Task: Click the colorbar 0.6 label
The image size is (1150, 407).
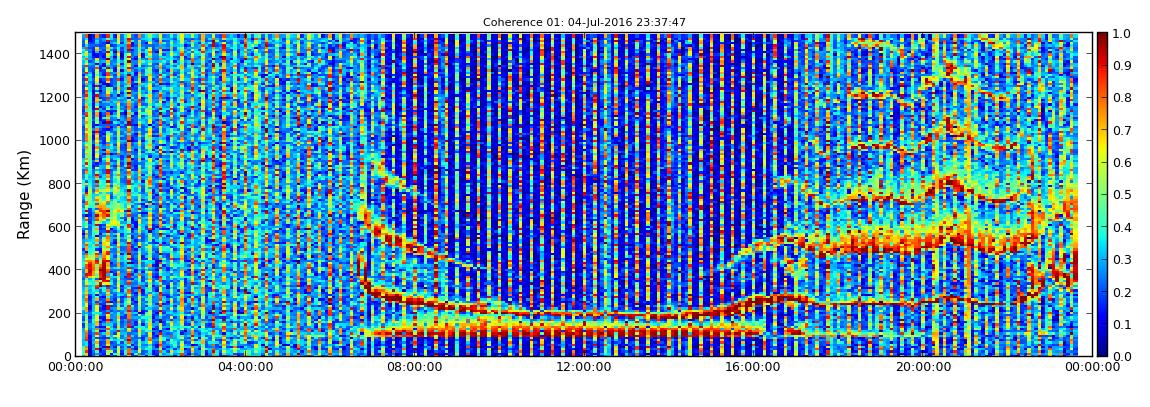Action: 1121,163
